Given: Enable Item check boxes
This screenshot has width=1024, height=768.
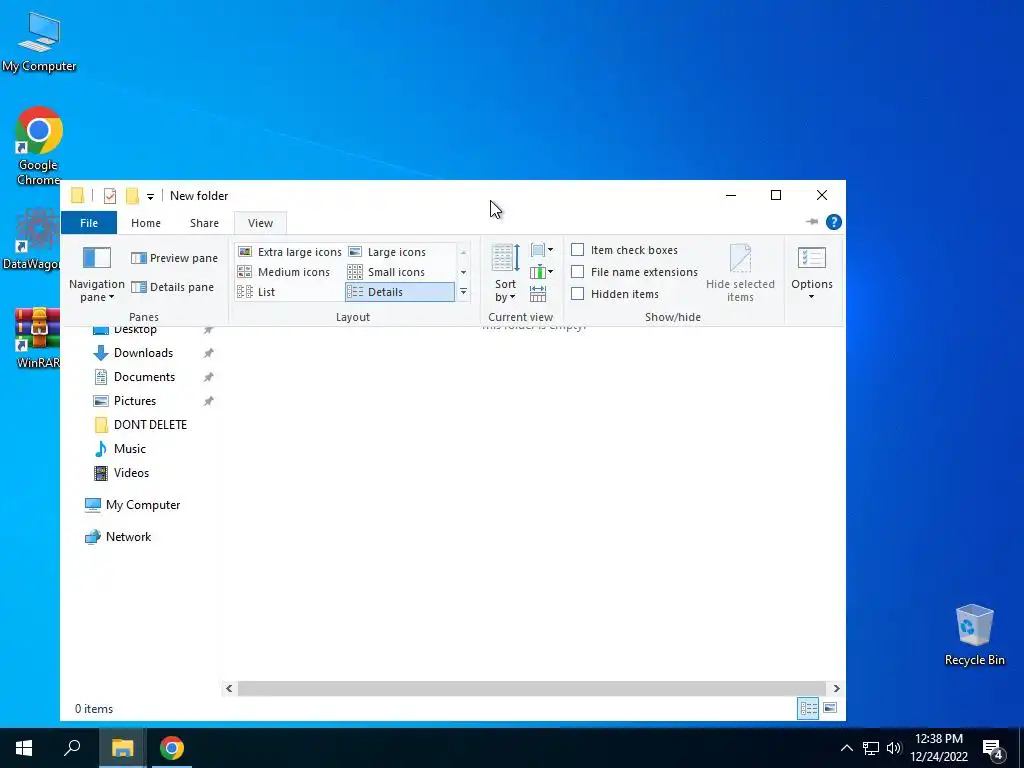Looking at the screenshot, I should click(x=624, y=250).
